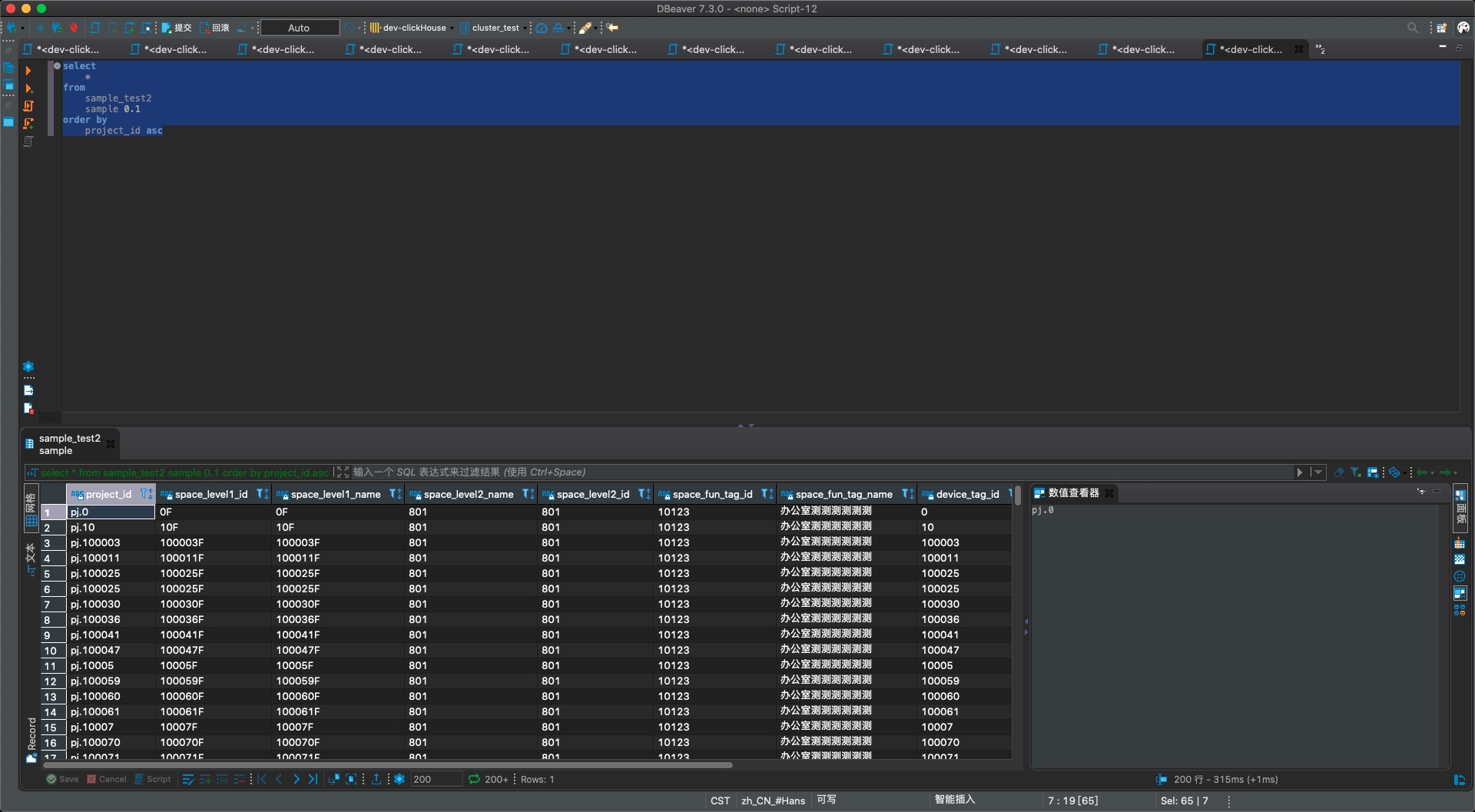Click the SQL filter expression input field

pos(822,472)
